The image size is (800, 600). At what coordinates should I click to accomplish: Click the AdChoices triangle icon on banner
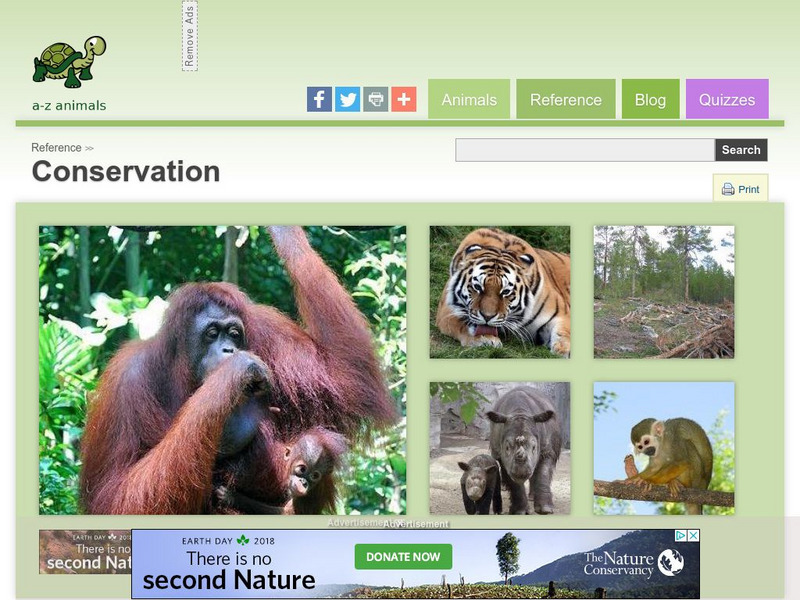[x=681, y=536]
